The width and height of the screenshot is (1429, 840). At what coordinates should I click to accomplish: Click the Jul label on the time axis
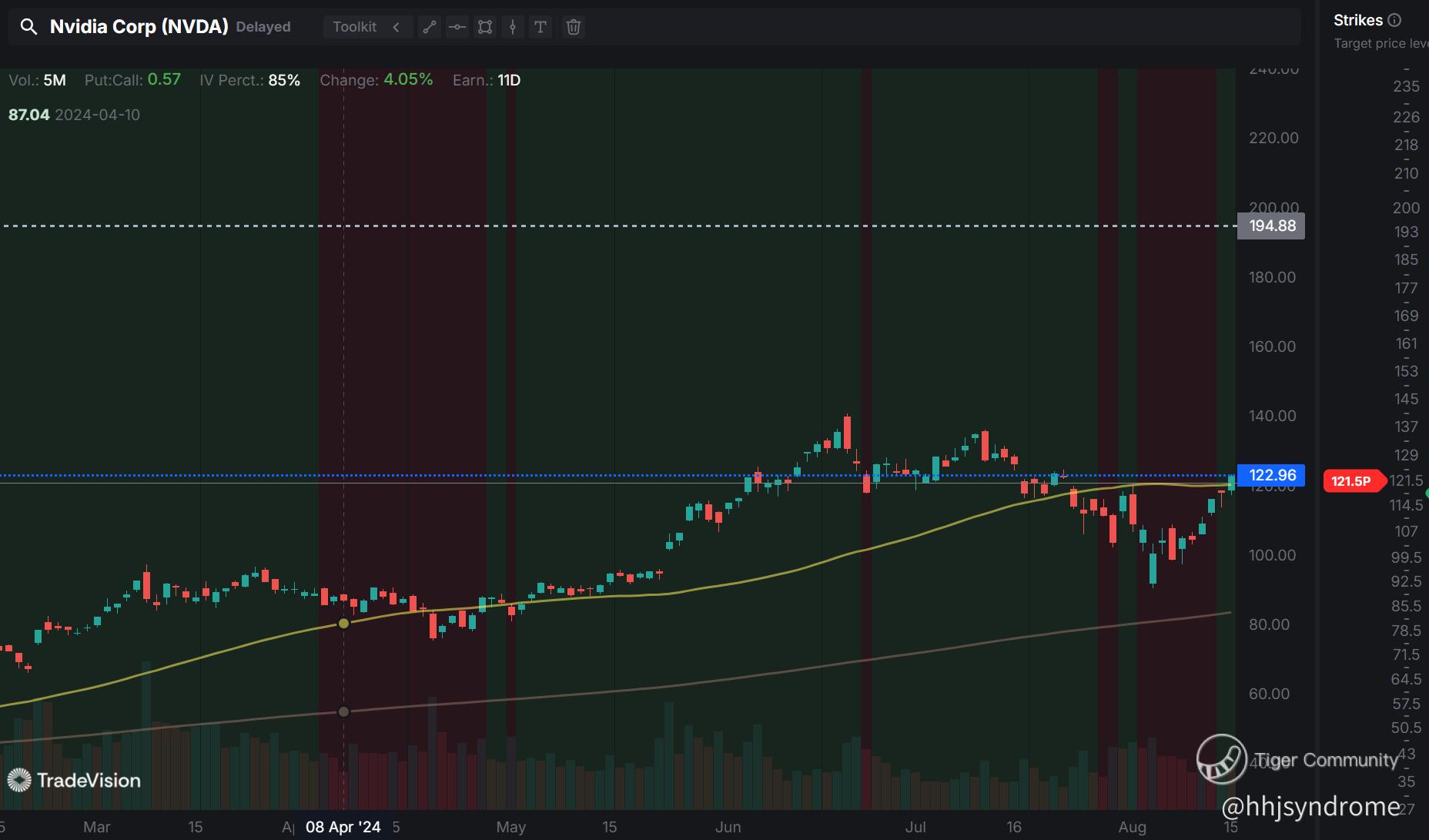[915, 827]
